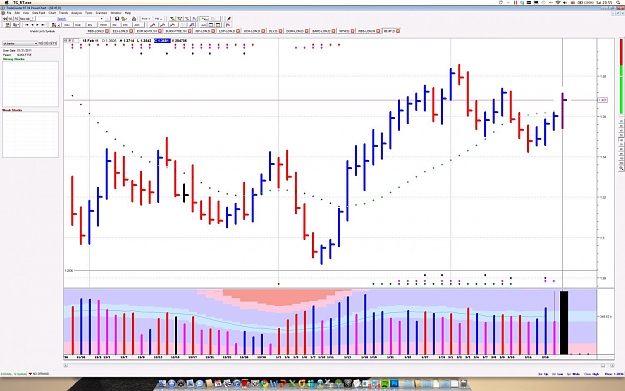Open Microsoft Word from the dock
Screen dimensions: 625x391
click(273, 383)
